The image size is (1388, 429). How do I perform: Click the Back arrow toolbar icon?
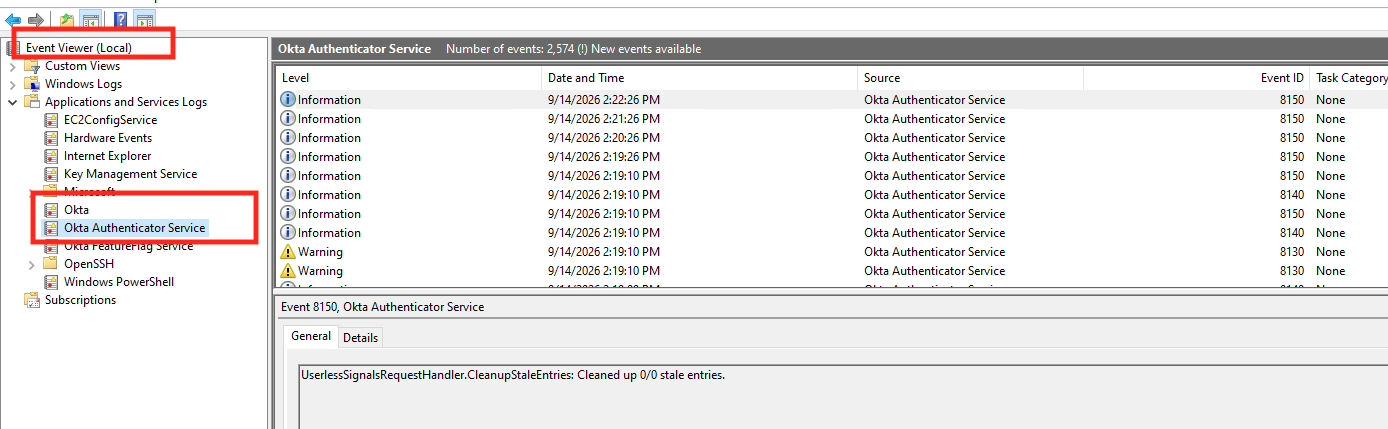click(x=14, y=20)
